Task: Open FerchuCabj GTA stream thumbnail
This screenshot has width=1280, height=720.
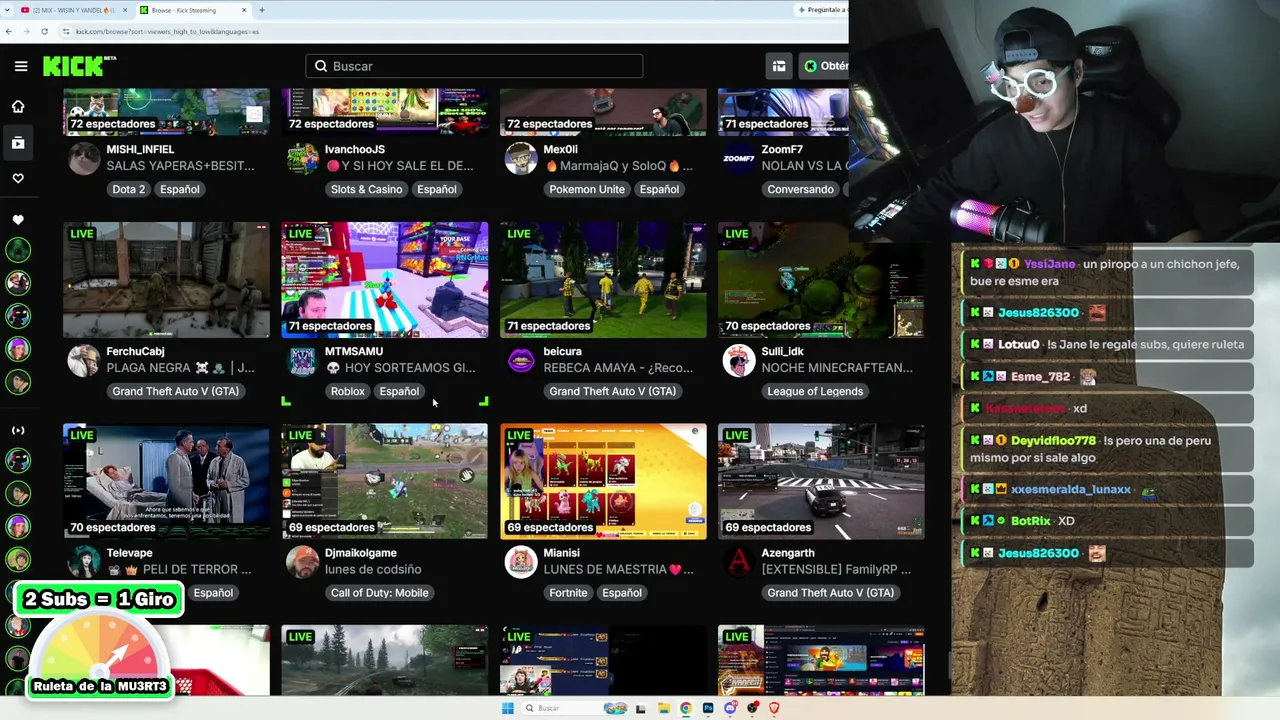Action: (166, 280)
